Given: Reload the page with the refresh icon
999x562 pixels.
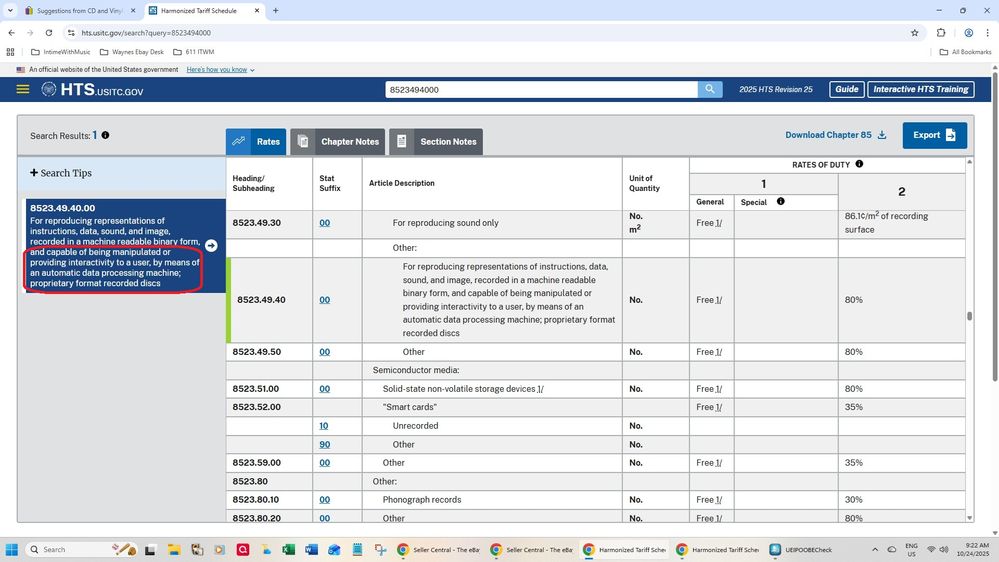Looking at the screenshot, I should click(x=49, y=32).
